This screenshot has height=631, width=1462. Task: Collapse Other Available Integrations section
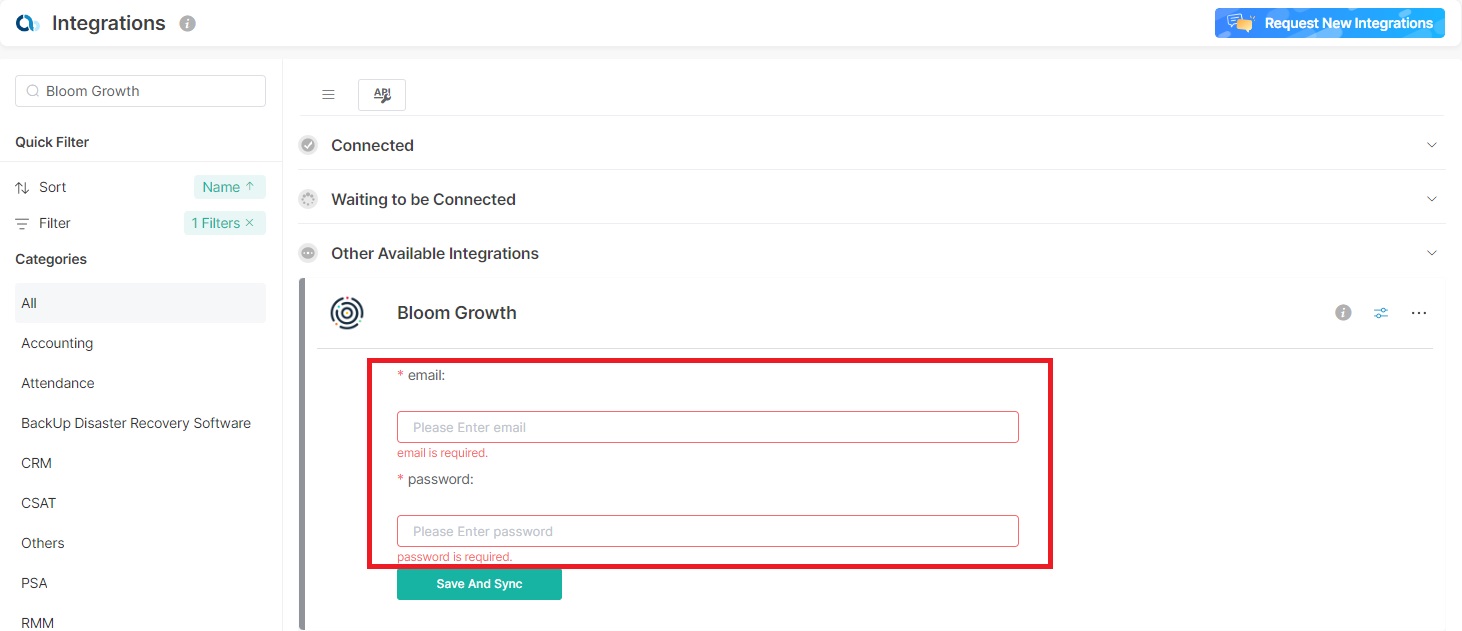[1431, 253]
